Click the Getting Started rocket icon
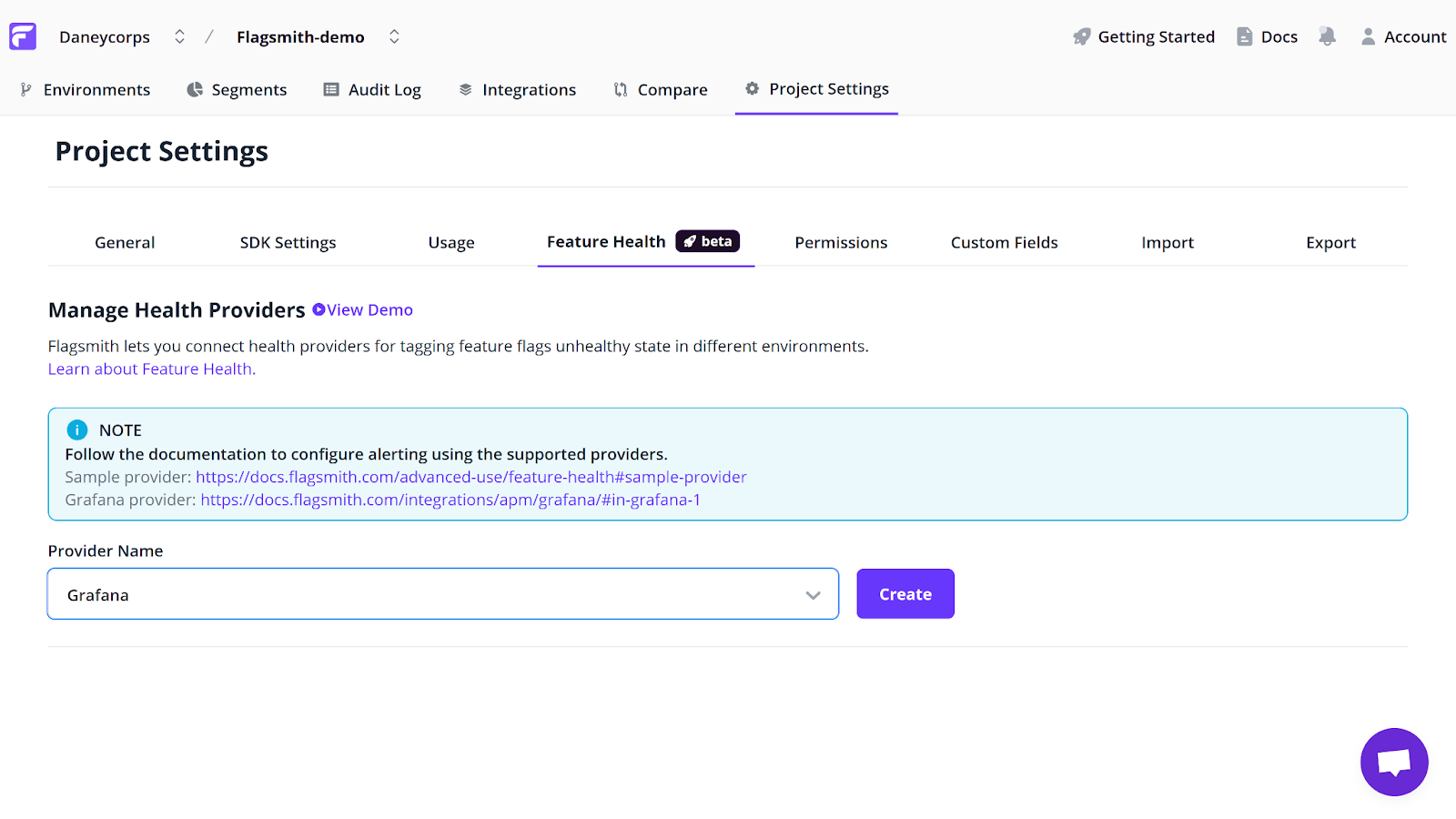 [x=1081, y=36]
